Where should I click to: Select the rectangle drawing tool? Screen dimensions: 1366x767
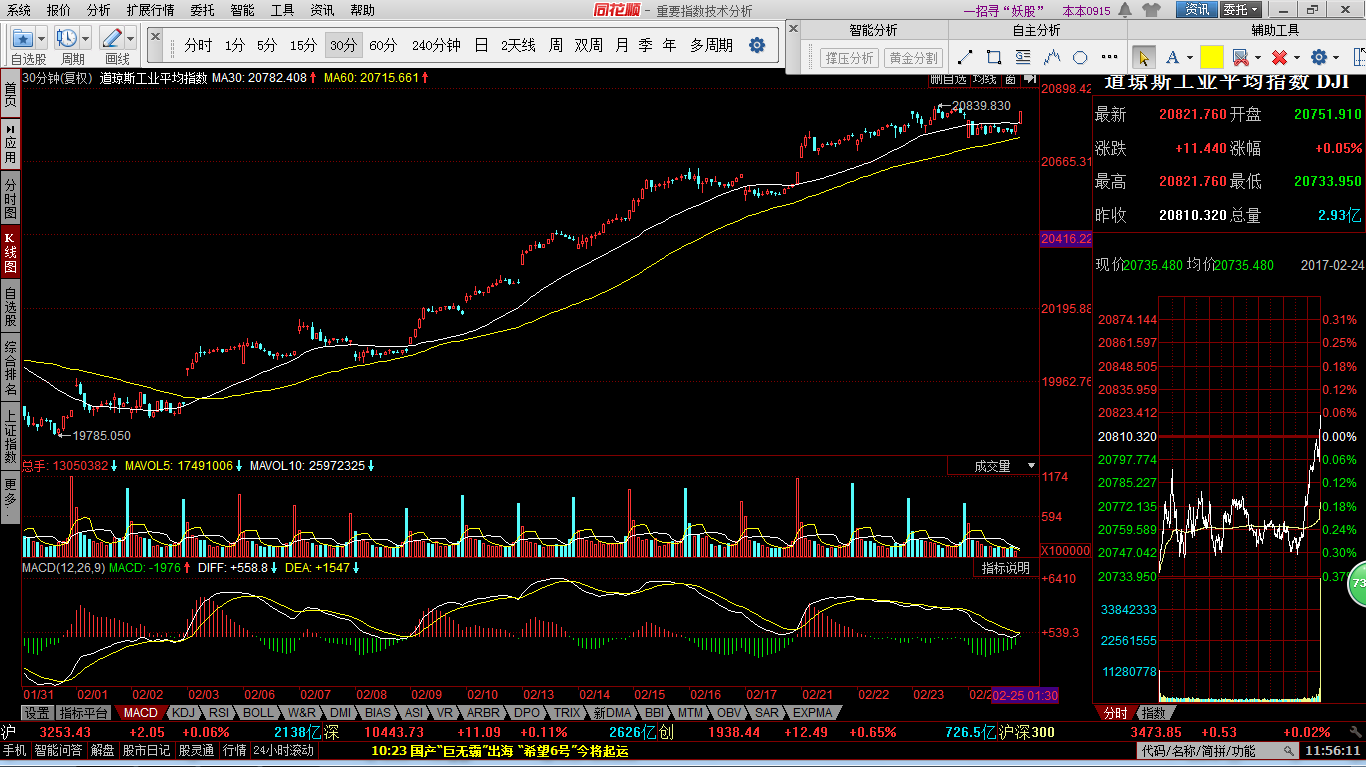tap(994, 57)
